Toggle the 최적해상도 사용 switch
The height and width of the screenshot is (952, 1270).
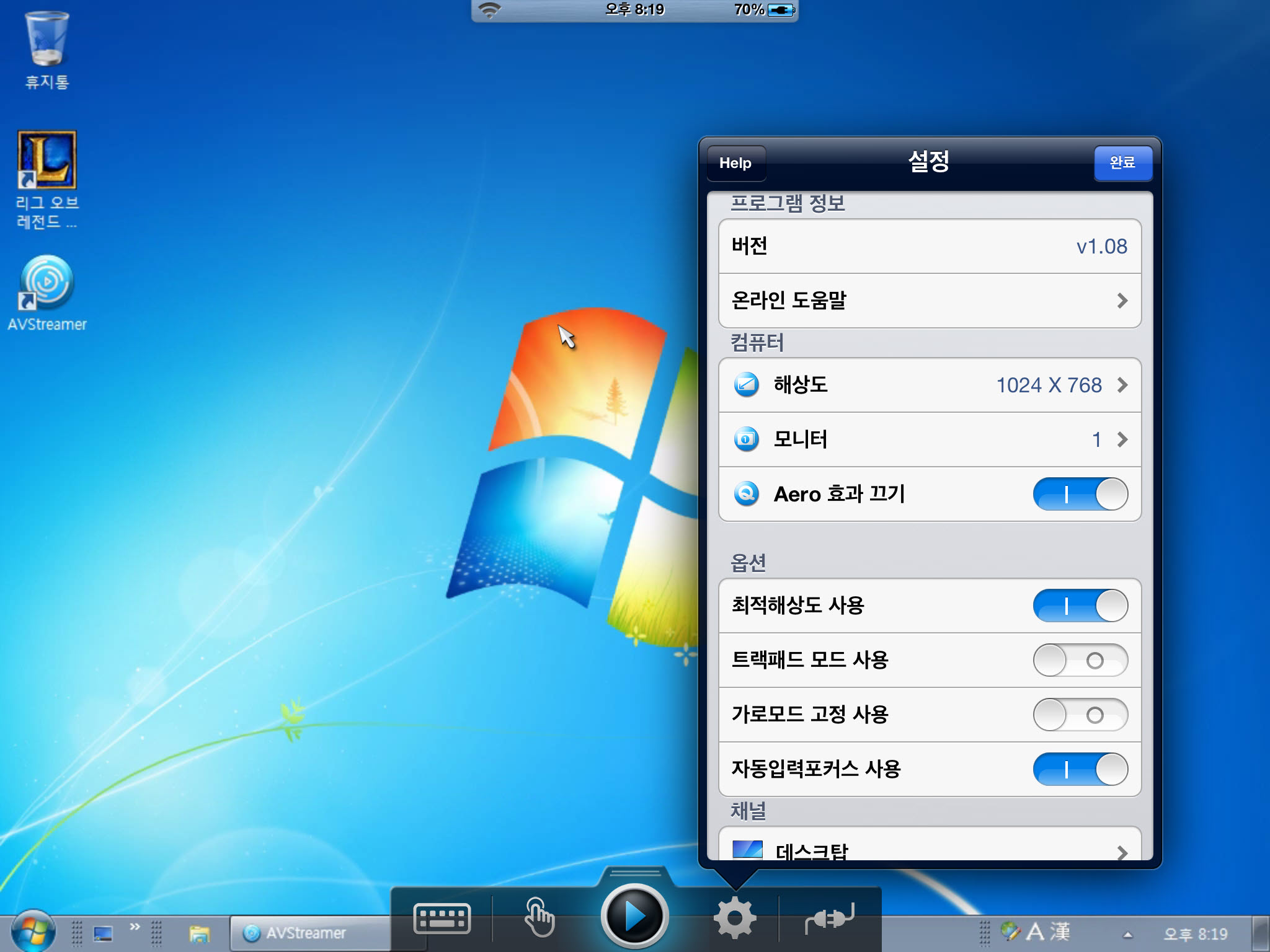tap(1080, 606)
